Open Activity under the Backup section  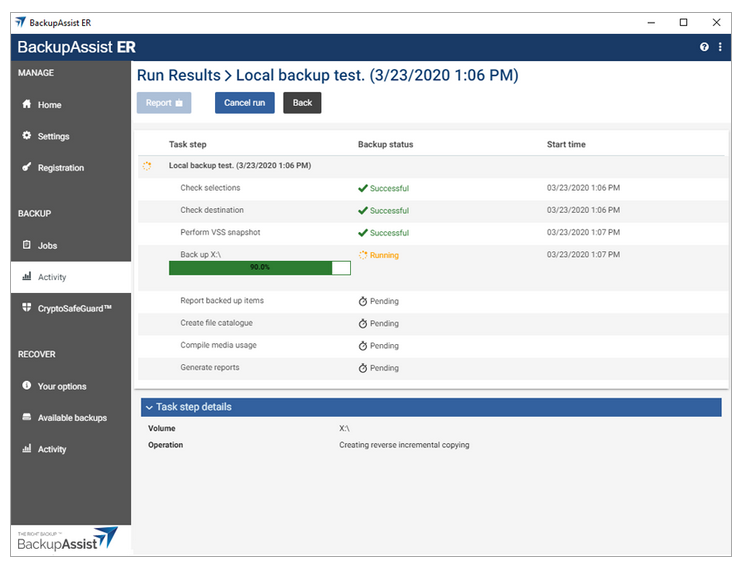click(x=52, y=277)
